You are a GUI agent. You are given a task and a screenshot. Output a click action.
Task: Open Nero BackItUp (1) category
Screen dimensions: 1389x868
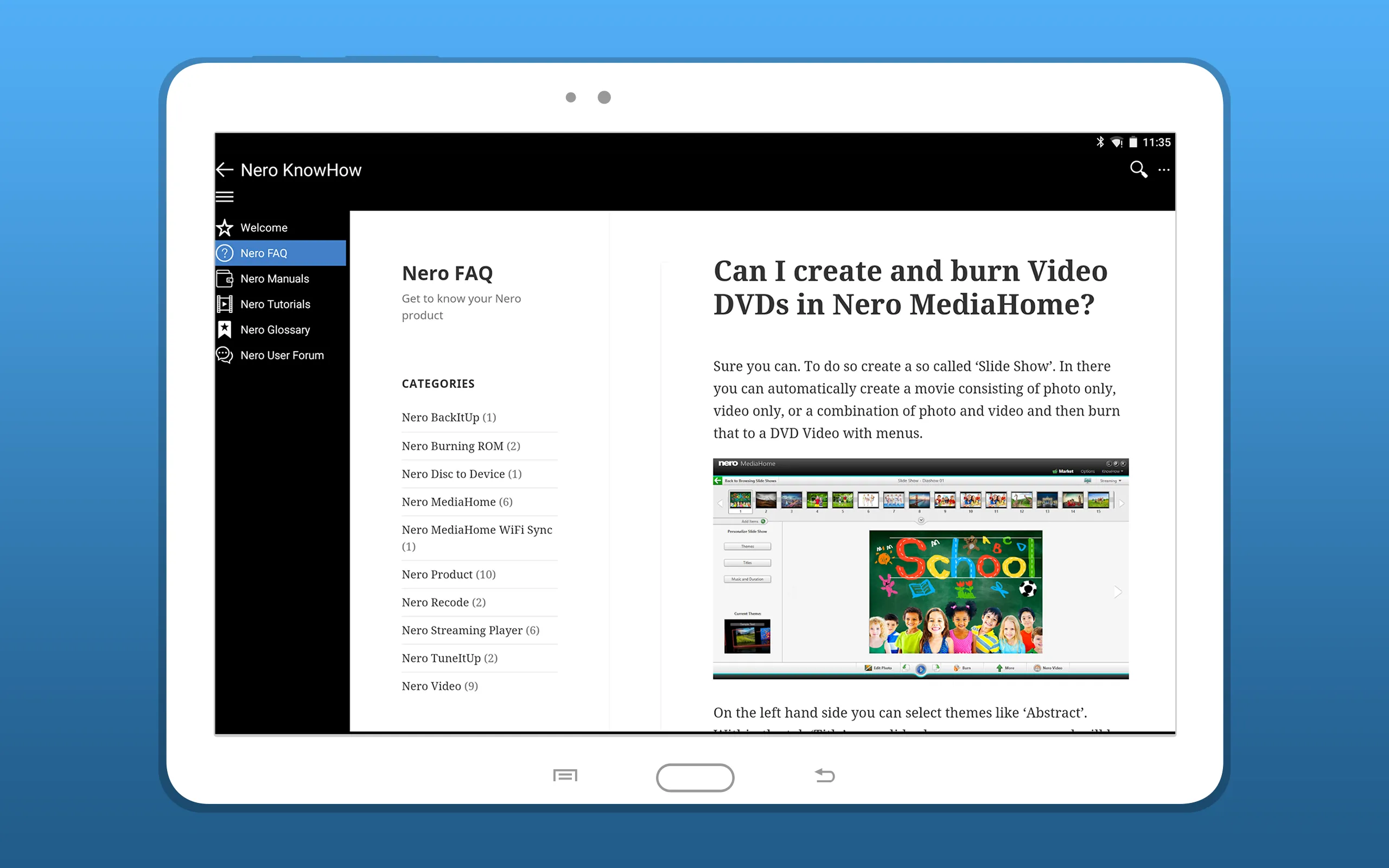440,416
